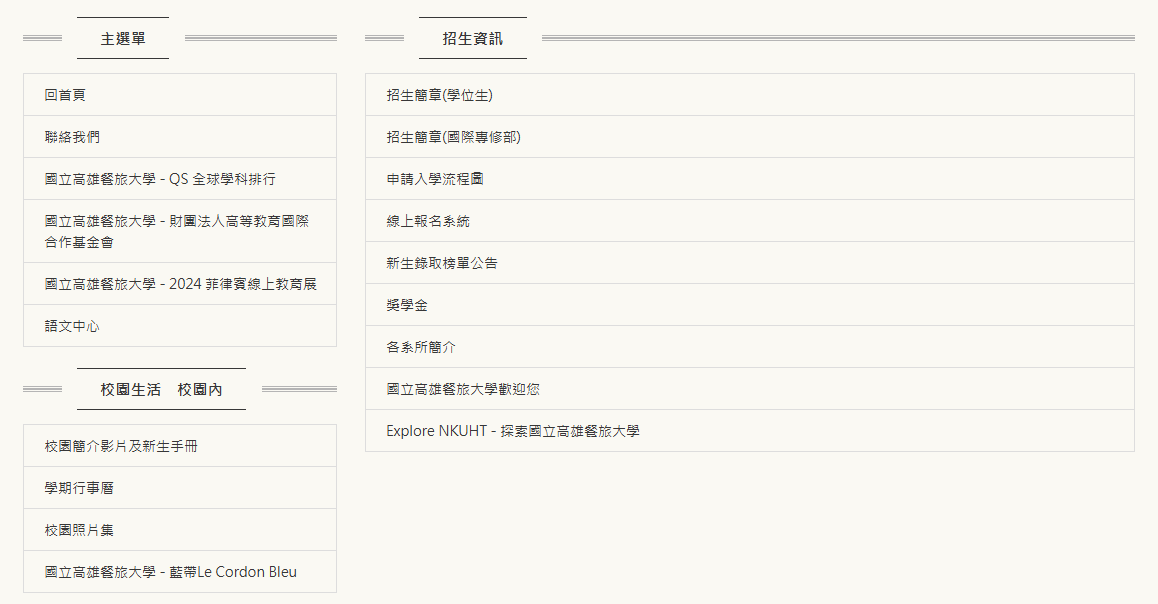
Task: Open Explore NKUHT link
Action: (x=513, y=431)
